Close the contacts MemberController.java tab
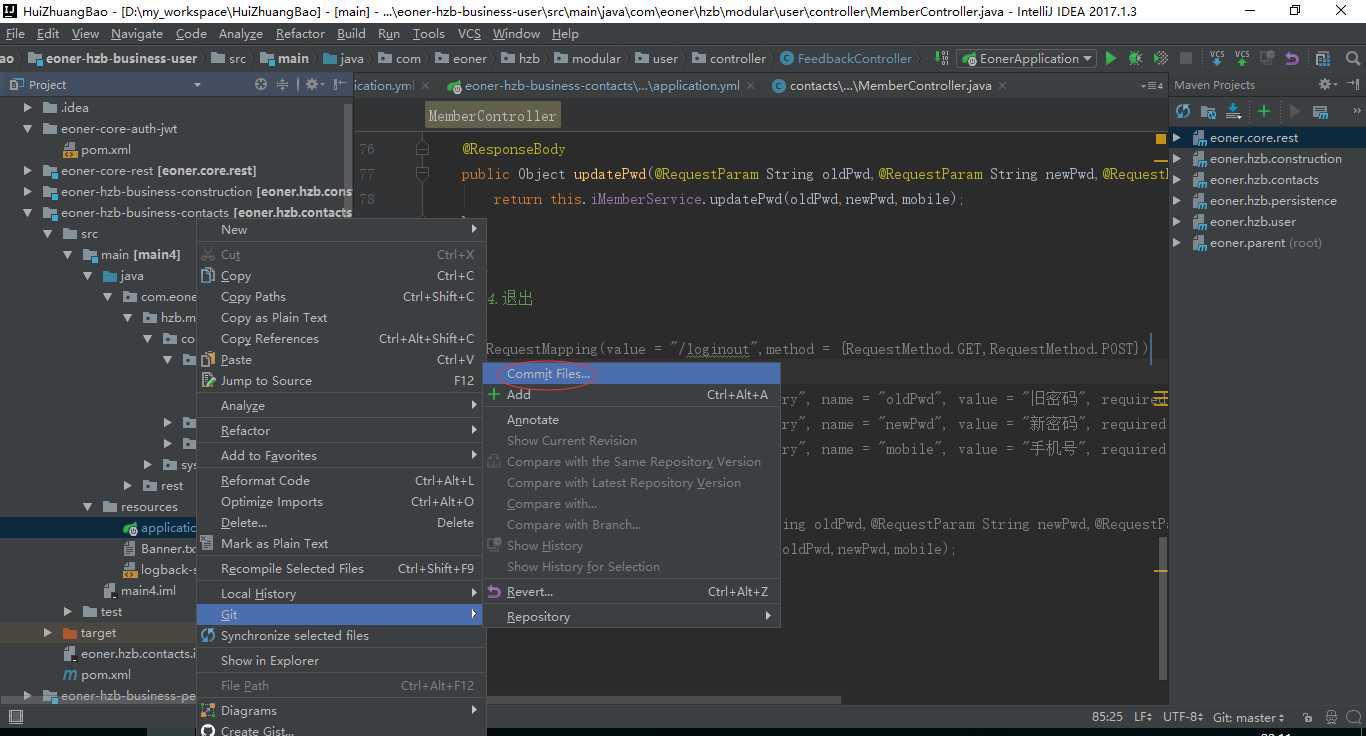The width and height of the screenshot is (1366, 736). pyautogui.click(x=1003, y=86)
